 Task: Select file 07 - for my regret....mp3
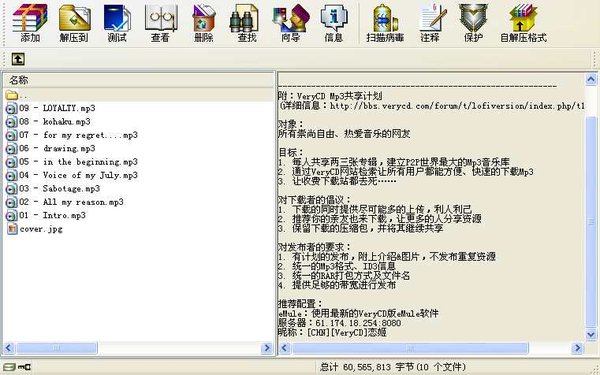point(78,135)
